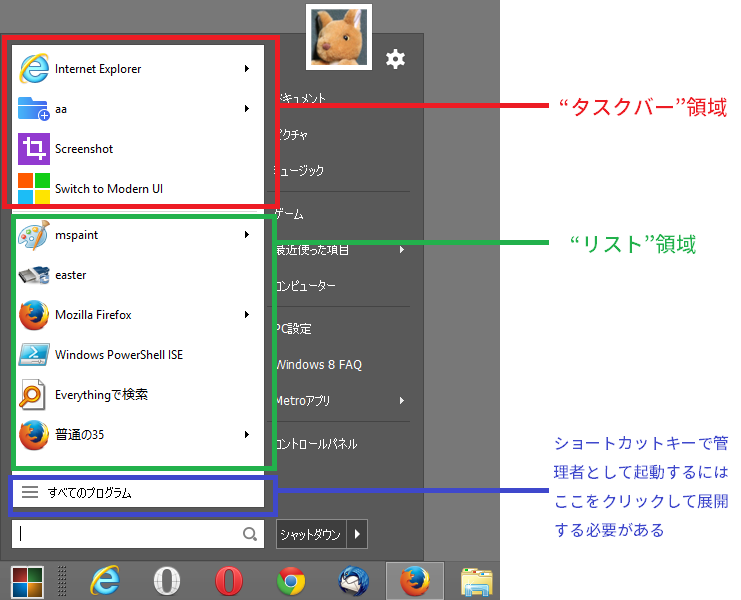The height and width of the screenshot is (600, 741).
Task: Open Thunderbird from the taskbar
Action: point(353,581)
